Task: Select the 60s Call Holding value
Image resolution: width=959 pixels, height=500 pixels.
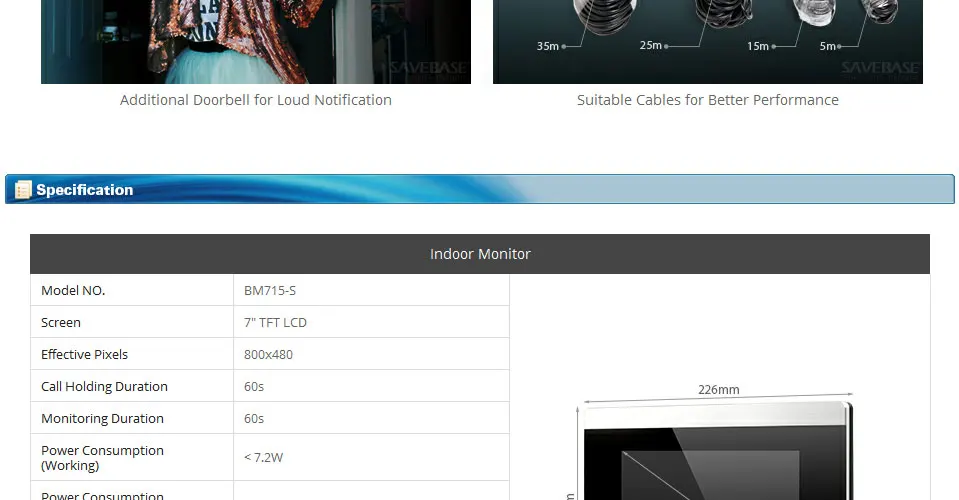Action: click(x=254, y=386)
